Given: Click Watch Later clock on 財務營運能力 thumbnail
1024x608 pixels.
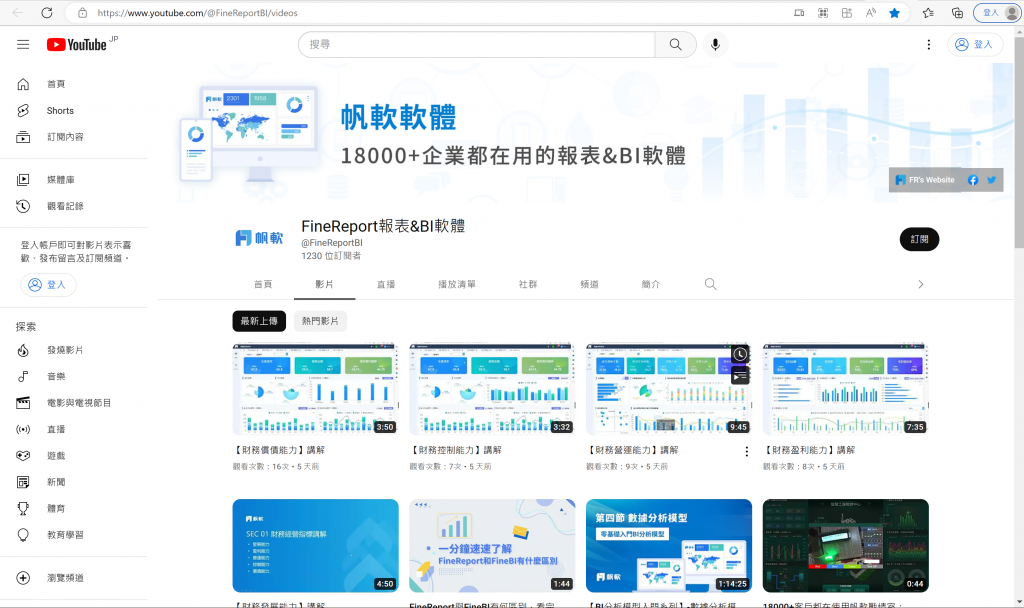Looking at the screenshot, I should tap(739, 355).
